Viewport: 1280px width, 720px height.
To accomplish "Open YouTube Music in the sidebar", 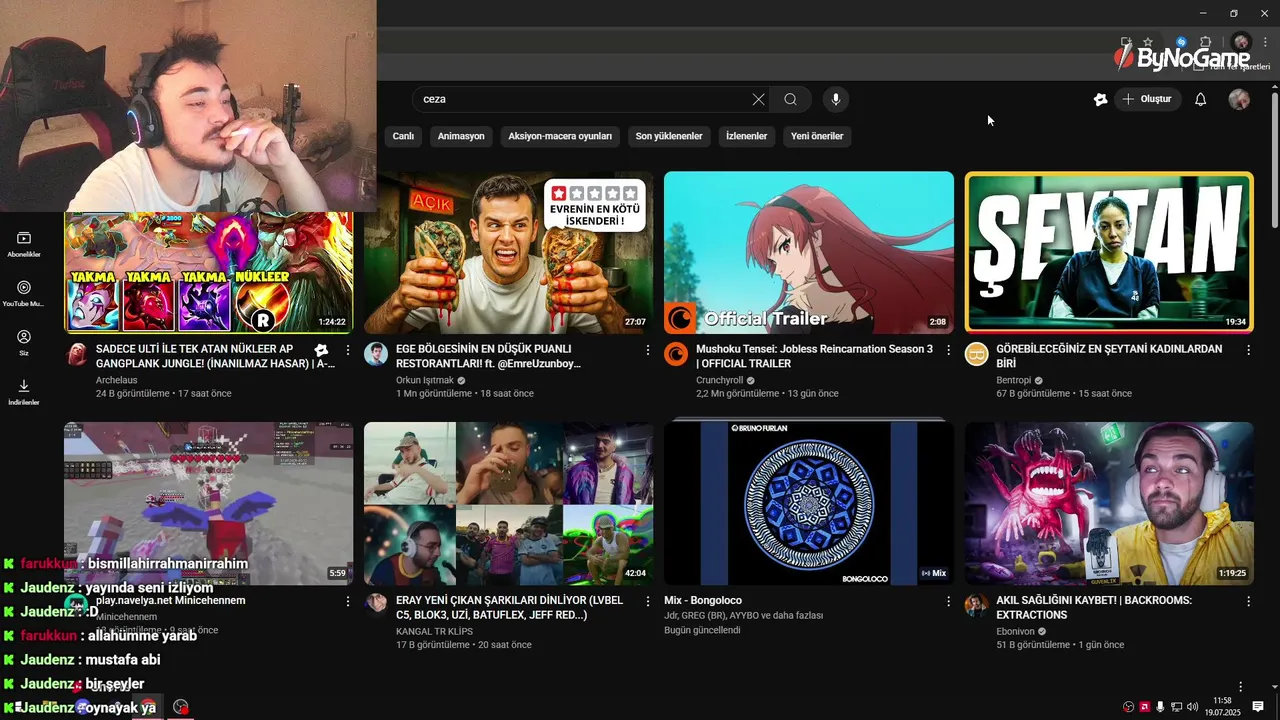I will [24, 293].
